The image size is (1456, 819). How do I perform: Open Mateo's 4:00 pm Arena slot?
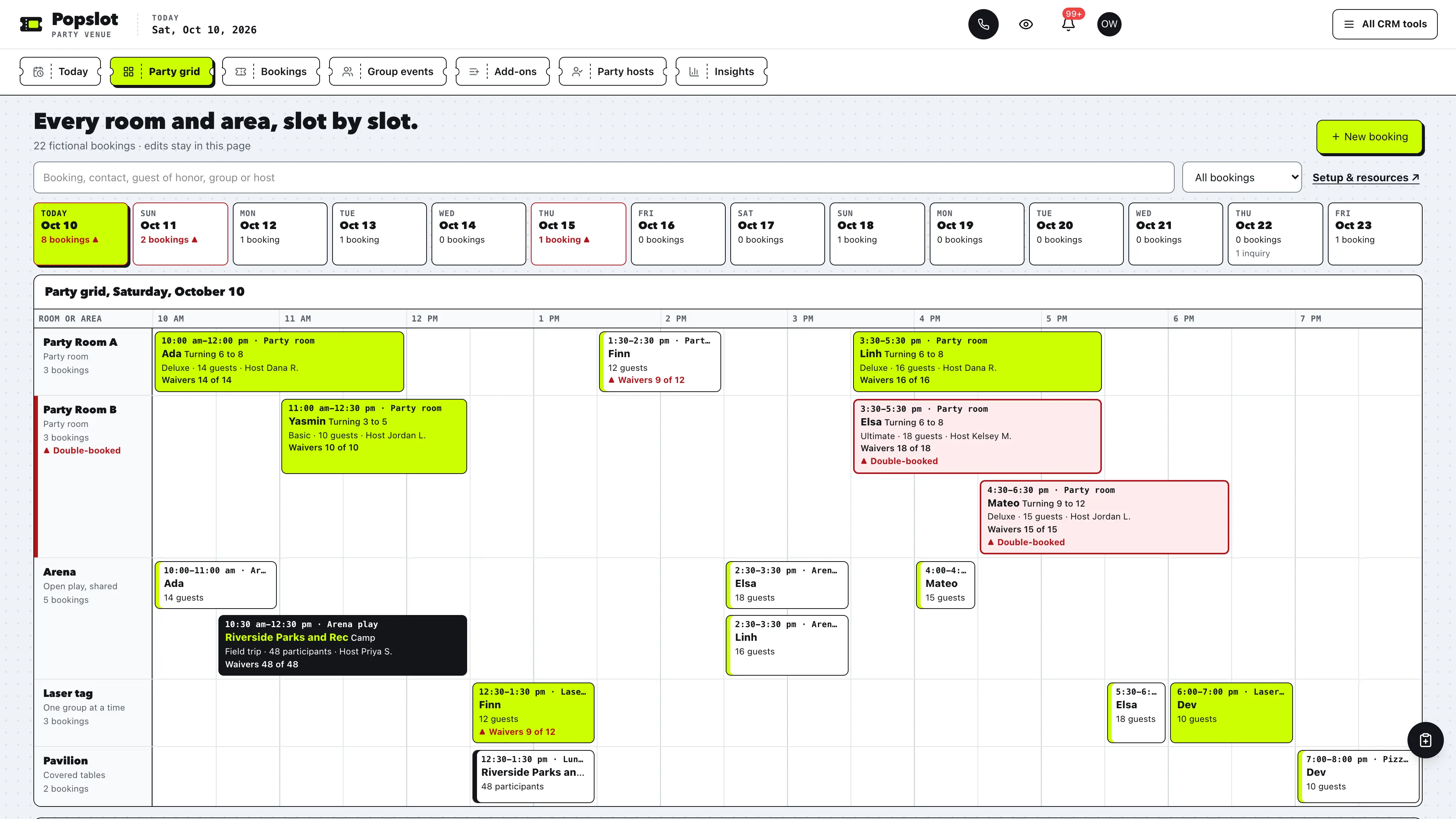pyautogui.click(x=945, y=584)
